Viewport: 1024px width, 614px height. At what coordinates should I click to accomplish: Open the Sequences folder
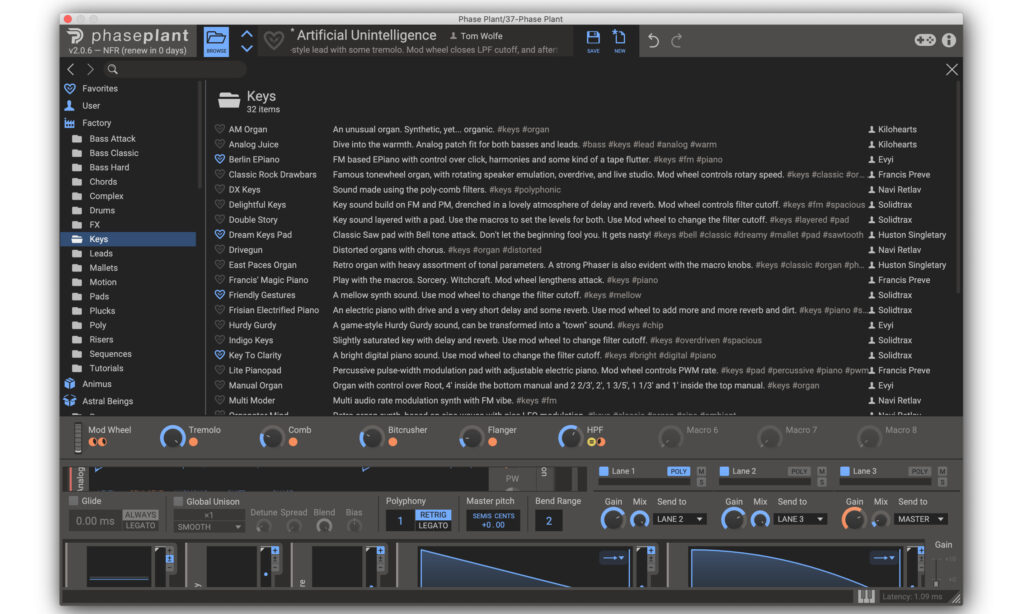click(x=110, y=354)
